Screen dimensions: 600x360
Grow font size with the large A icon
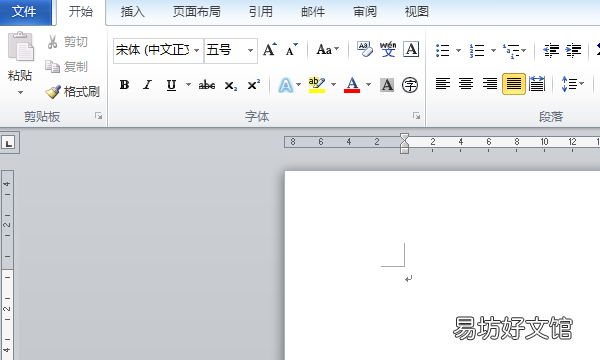[x=270, y=50]
